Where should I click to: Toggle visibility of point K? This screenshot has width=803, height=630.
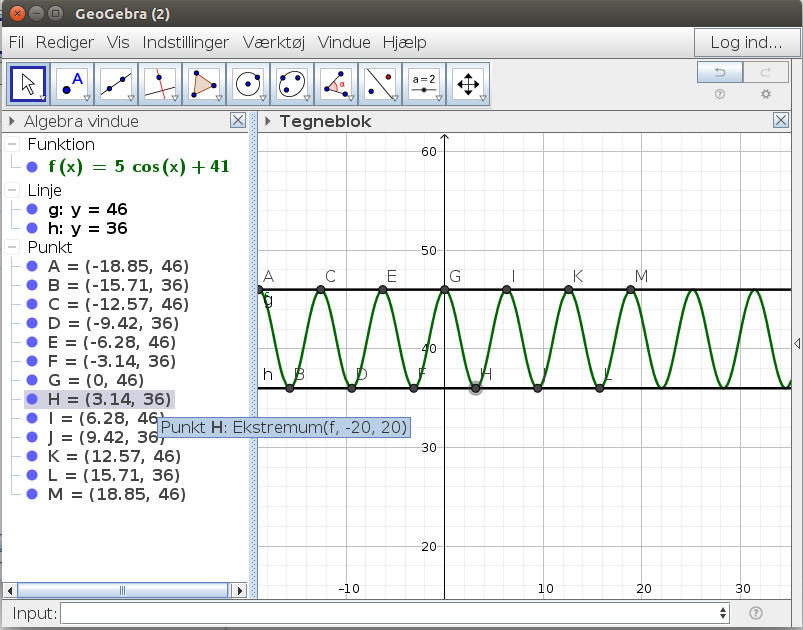tap(32, 456)
